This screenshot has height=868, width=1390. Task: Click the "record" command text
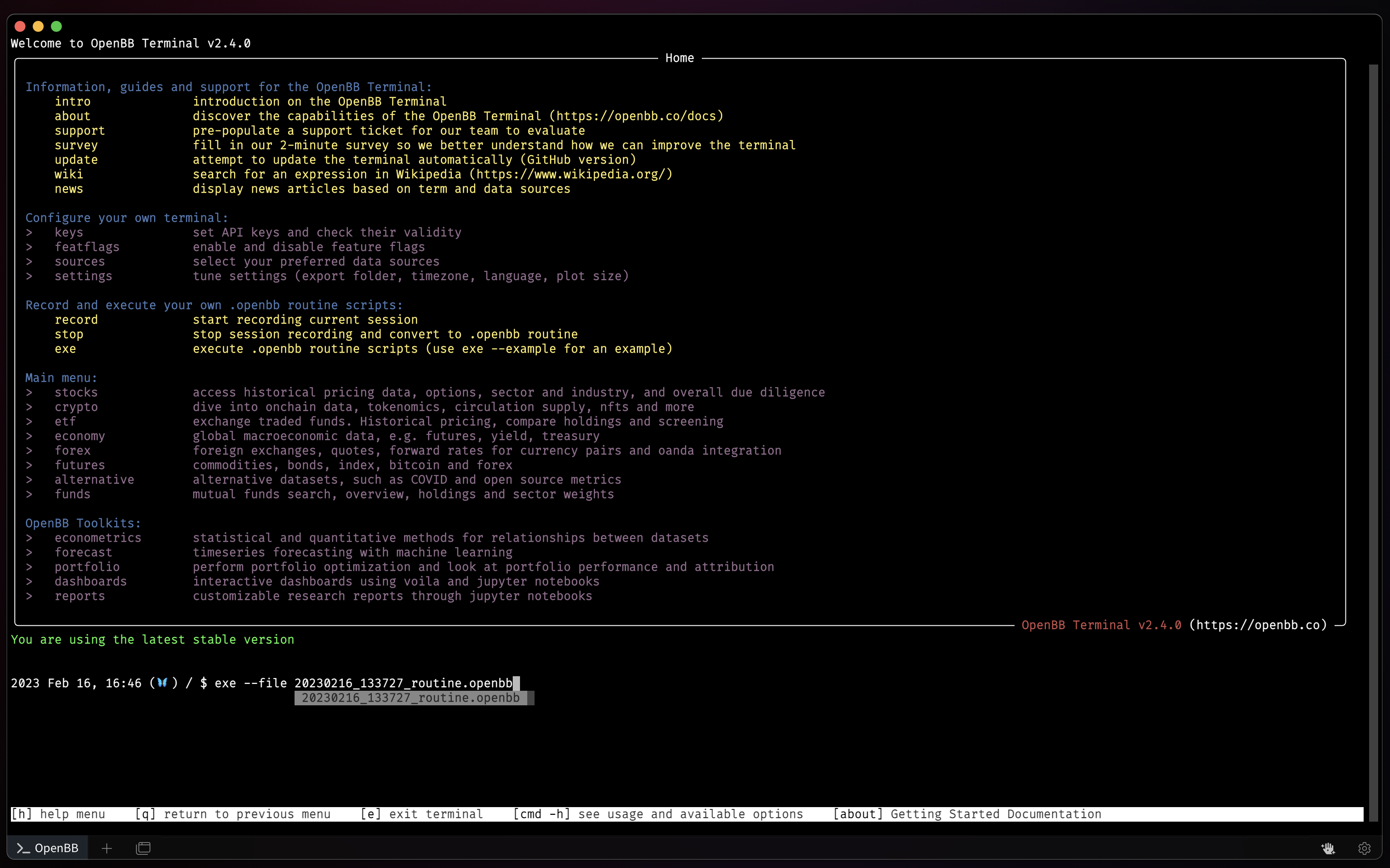tap(76, 319)
